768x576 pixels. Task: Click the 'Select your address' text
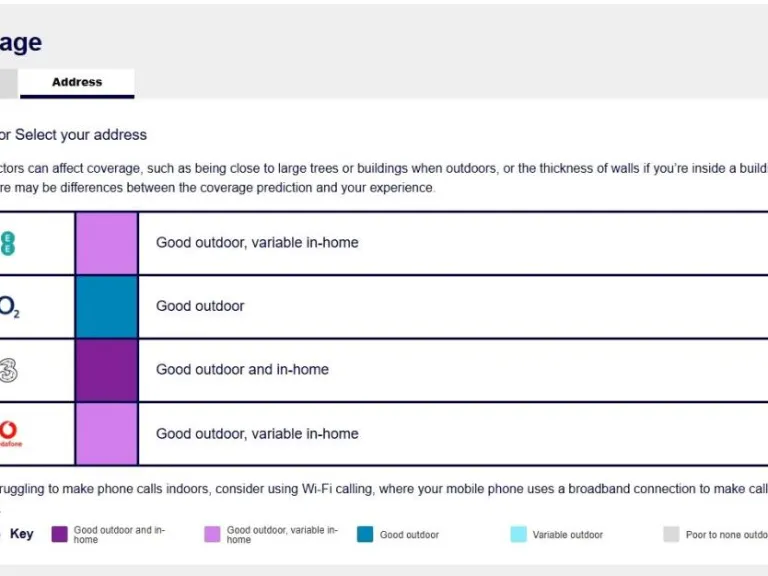[81, 135]
